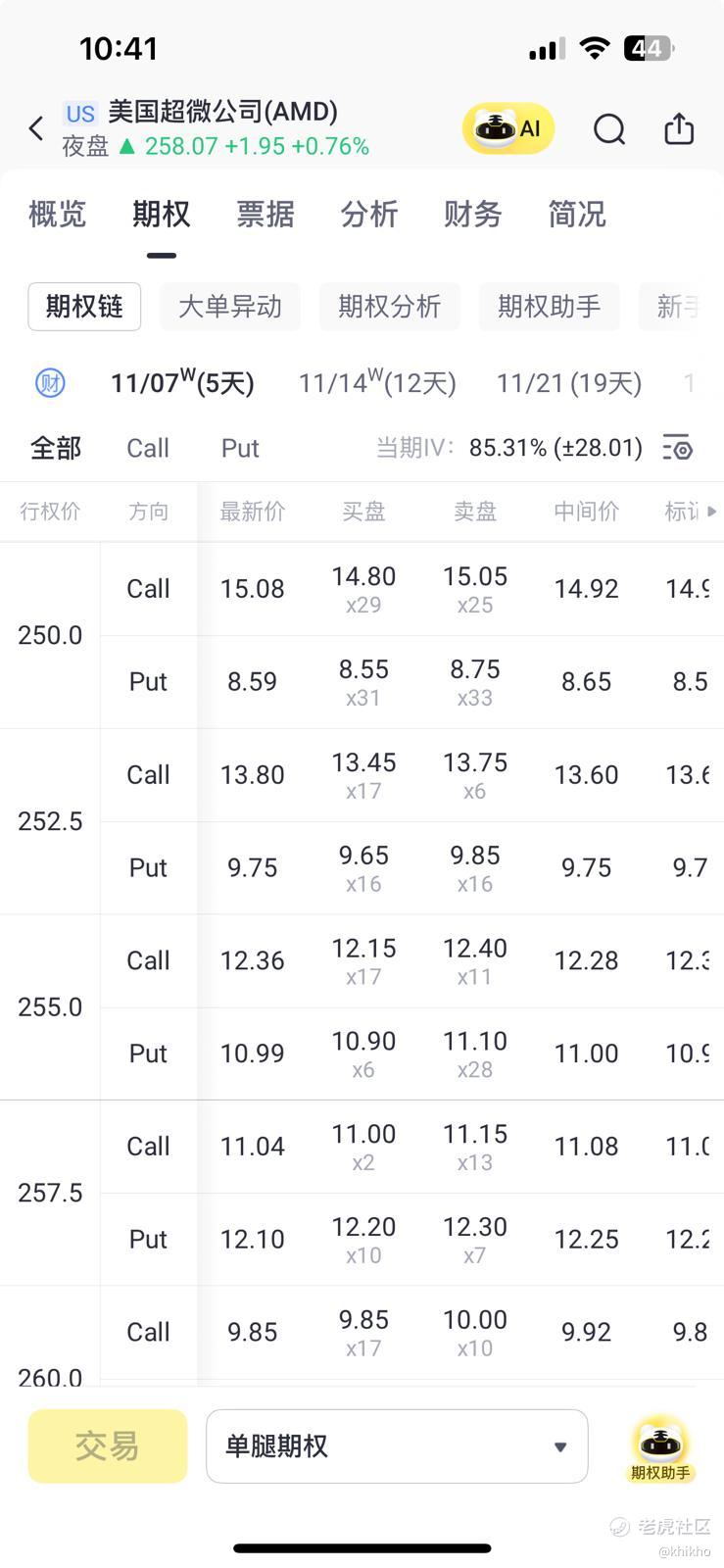Screen dimensions: 724x1568
Task: Open option chain display settings icon
Action: tap(678, 448)
